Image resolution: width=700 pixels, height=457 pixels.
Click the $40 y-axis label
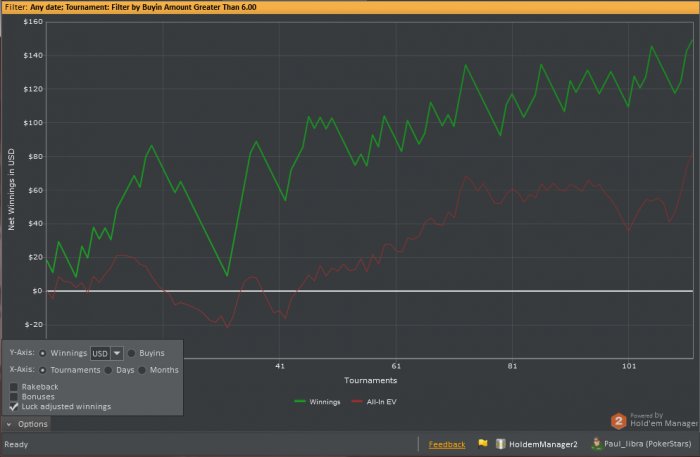(x=35, y=223)
